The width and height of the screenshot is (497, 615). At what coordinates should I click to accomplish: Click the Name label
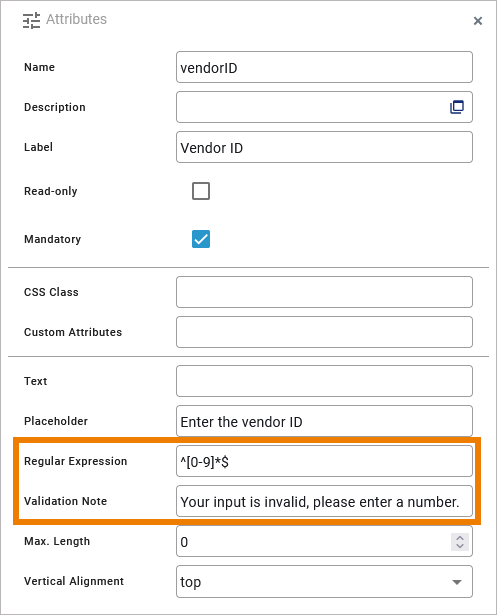click(40, 67)
